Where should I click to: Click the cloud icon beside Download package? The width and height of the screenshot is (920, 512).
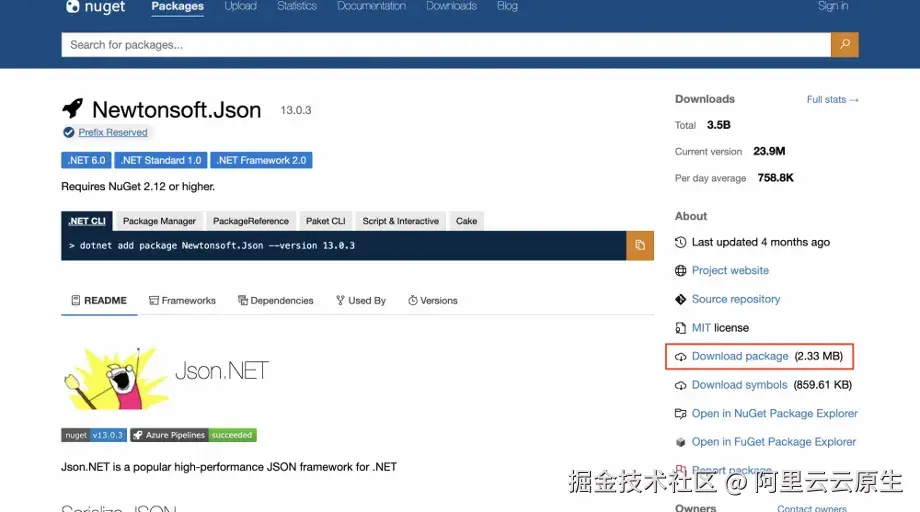click(680, 357)
